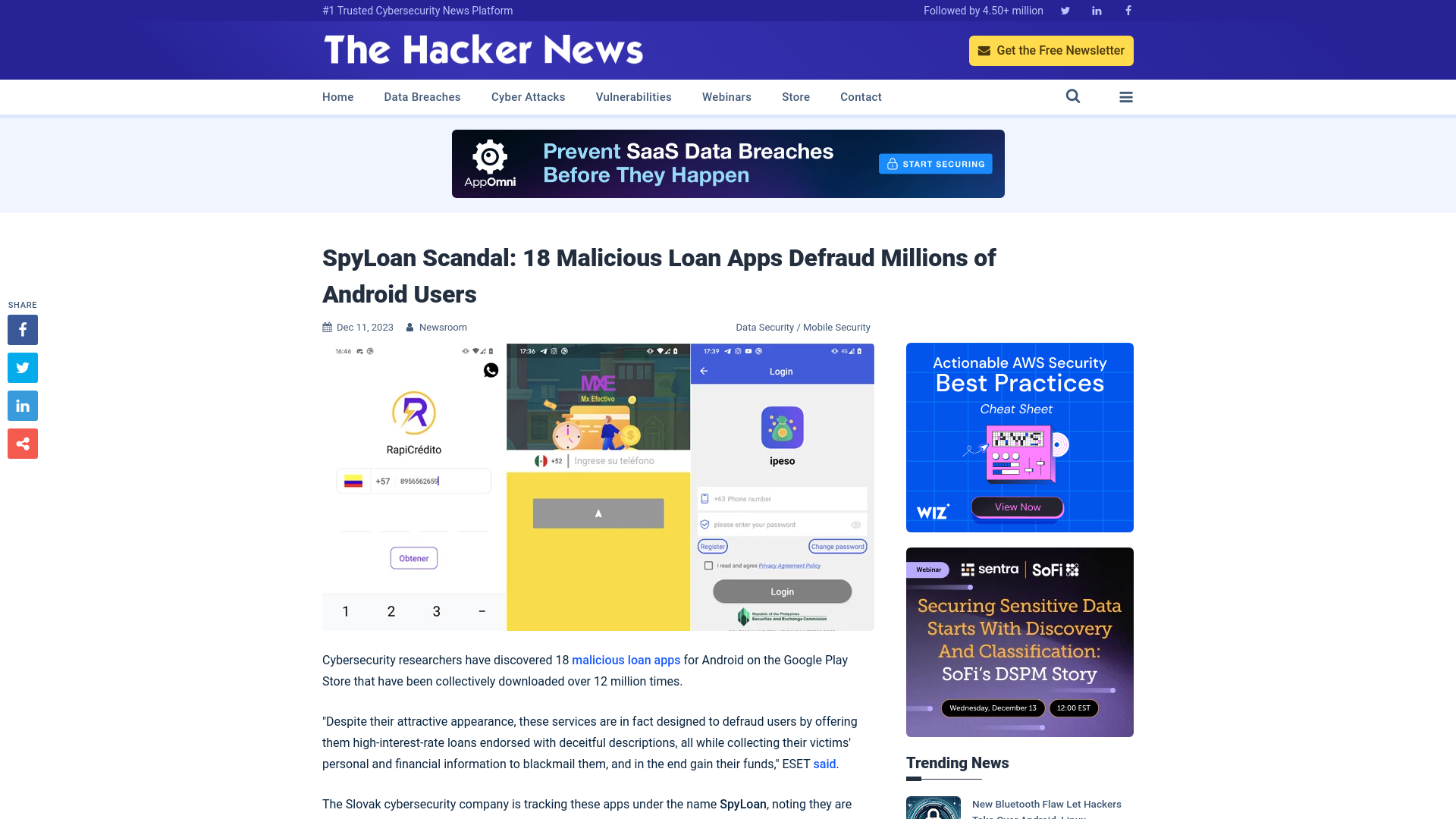Click the malicious loan apps hyperlink

625,660
